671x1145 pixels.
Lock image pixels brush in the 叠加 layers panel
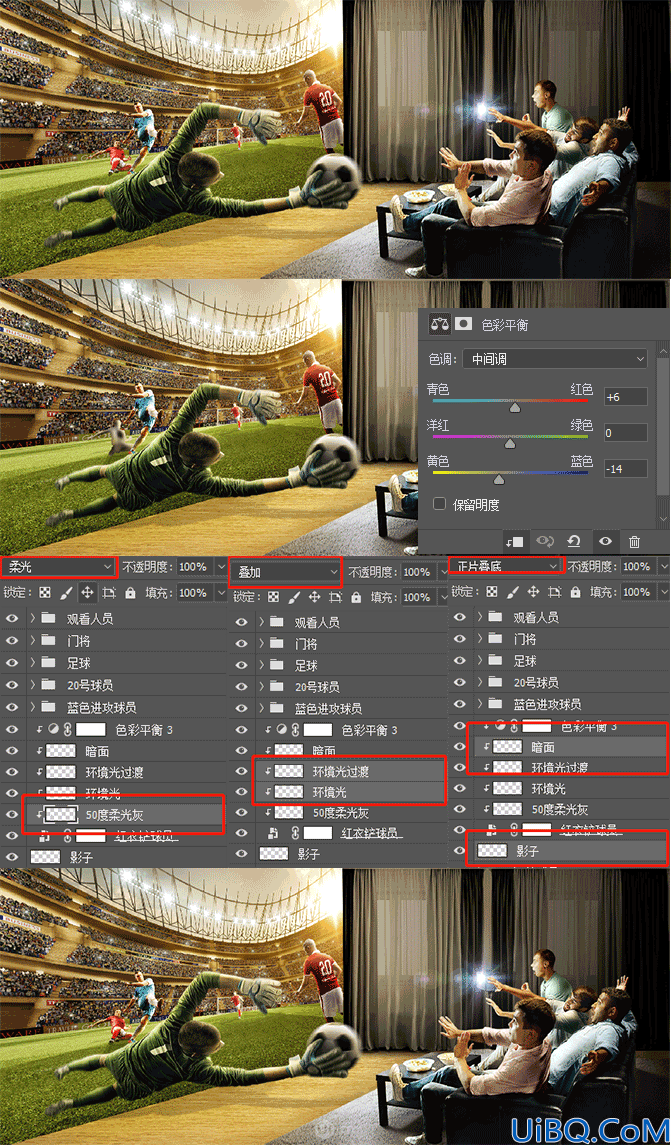[294, 597]
